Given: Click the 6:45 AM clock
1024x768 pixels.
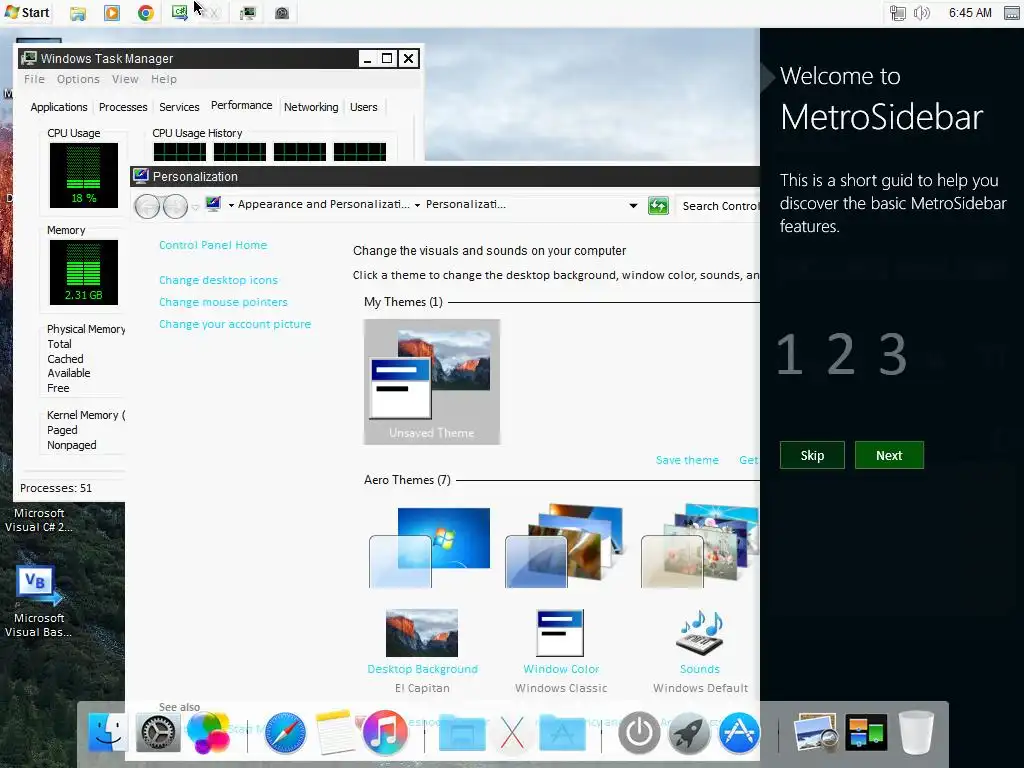Looking at the screenshot, I should 970,13.
